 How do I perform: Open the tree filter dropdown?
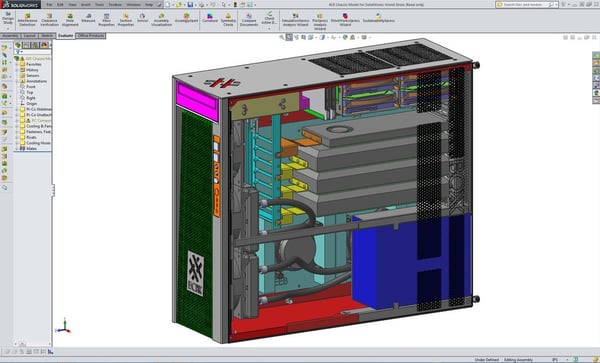pyautogui.click(x=22, y=52)
